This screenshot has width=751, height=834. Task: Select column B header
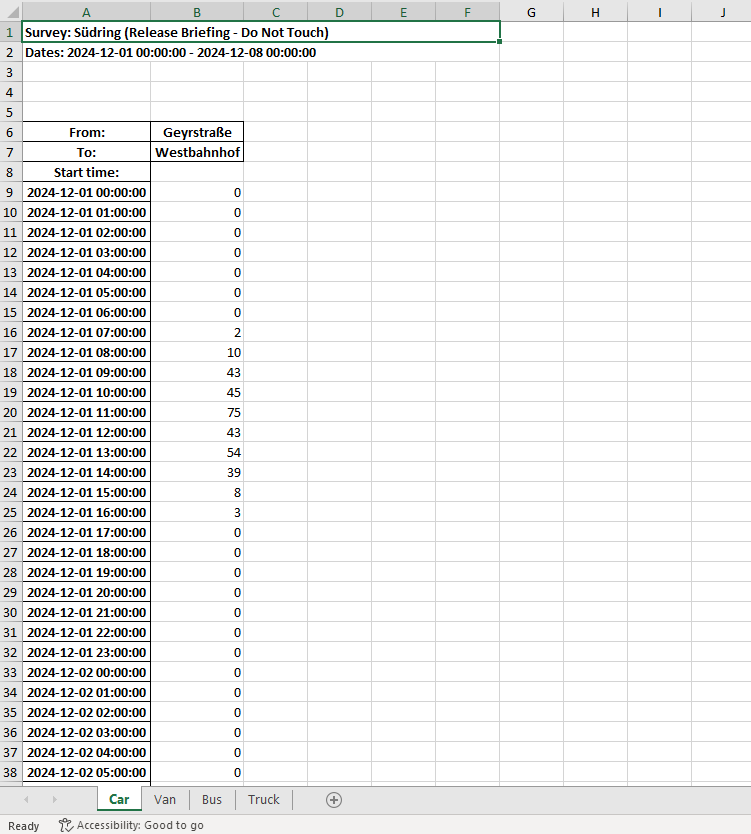[x=197, y=12]
